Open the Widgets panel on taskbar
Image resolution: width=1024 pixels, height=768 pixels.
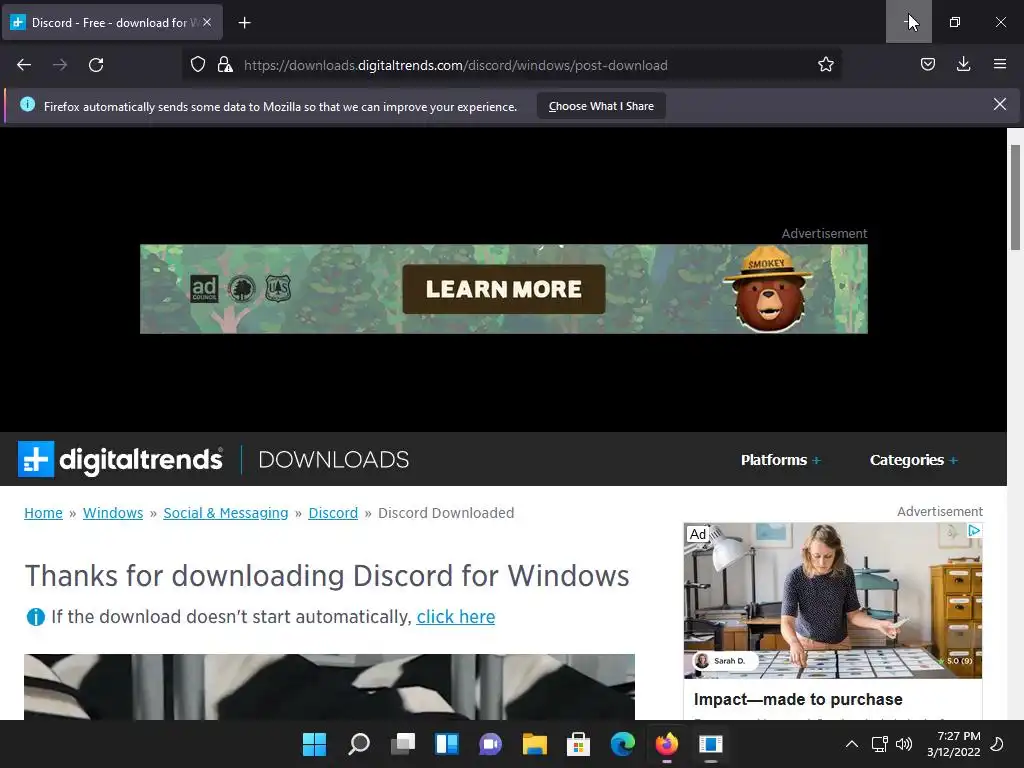[447, 744]
